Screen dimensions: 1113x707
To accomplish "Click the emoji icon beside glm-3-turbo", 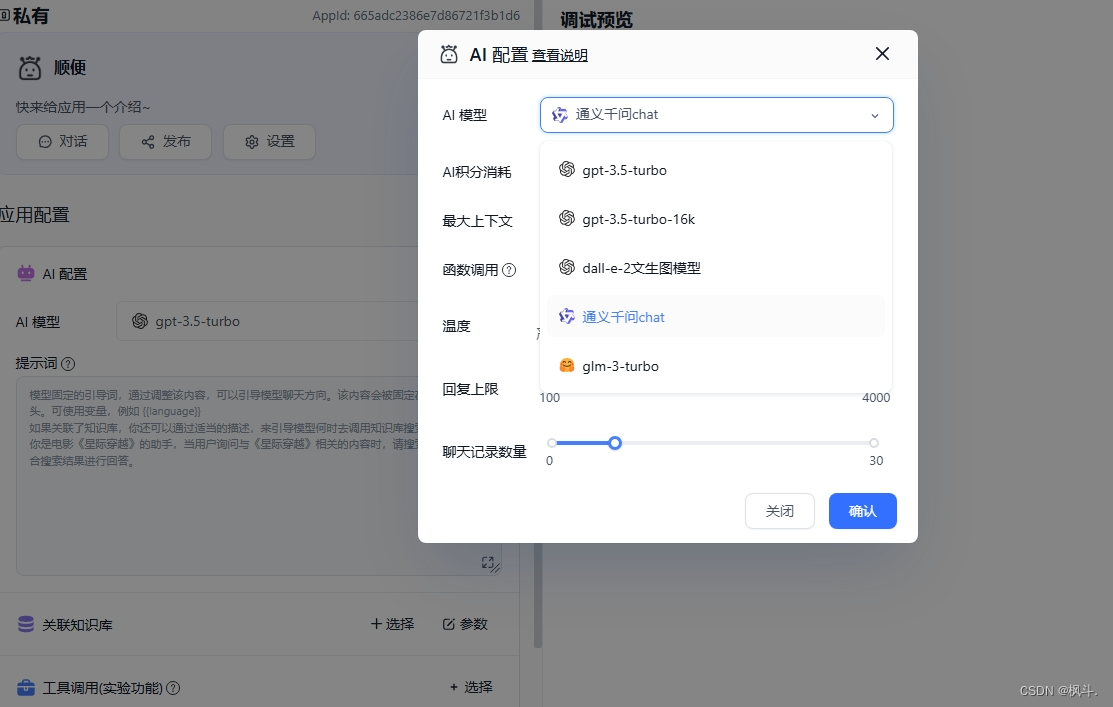I will pos(566,366).
